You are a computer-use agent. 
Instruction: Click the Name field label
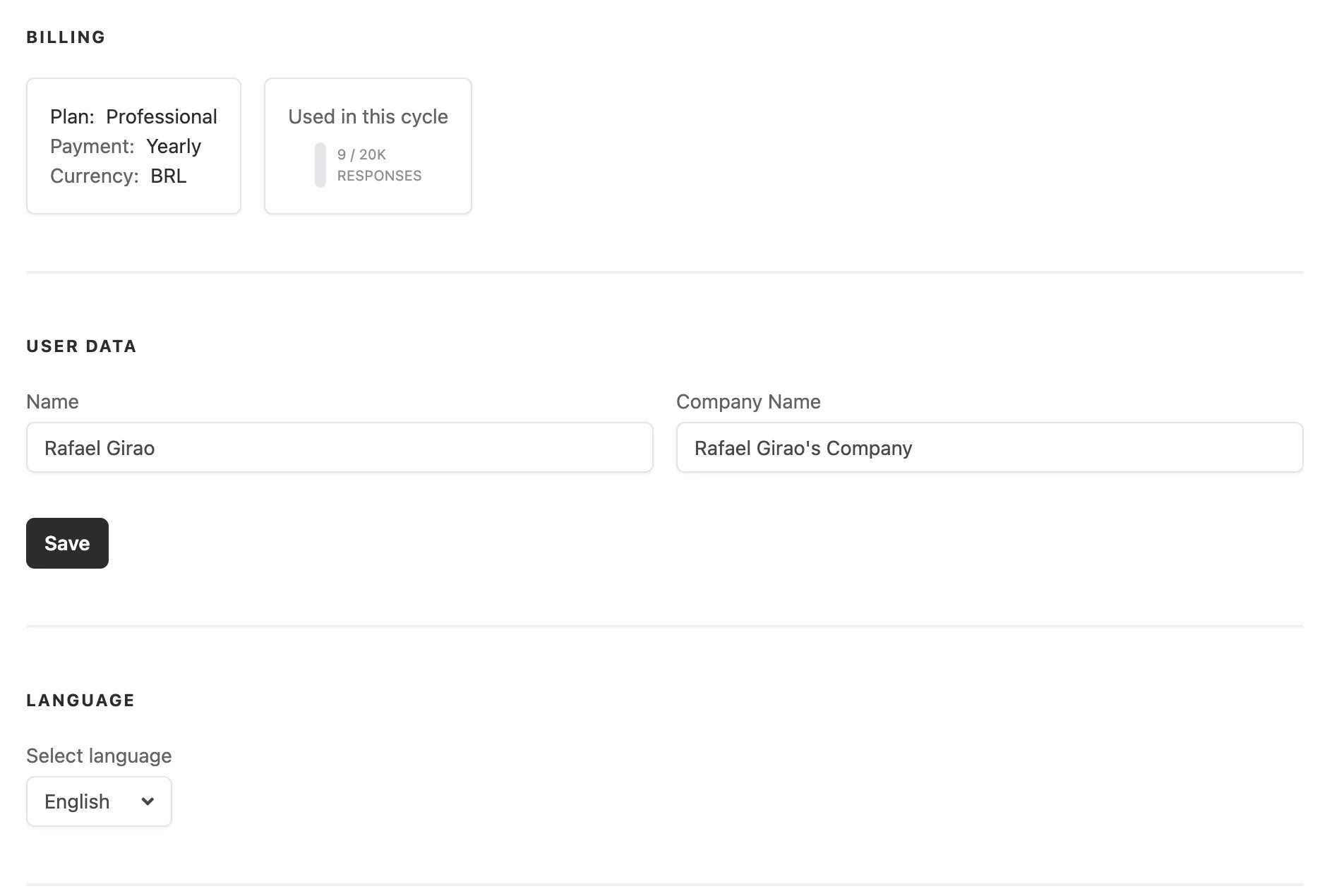(52, 401)
